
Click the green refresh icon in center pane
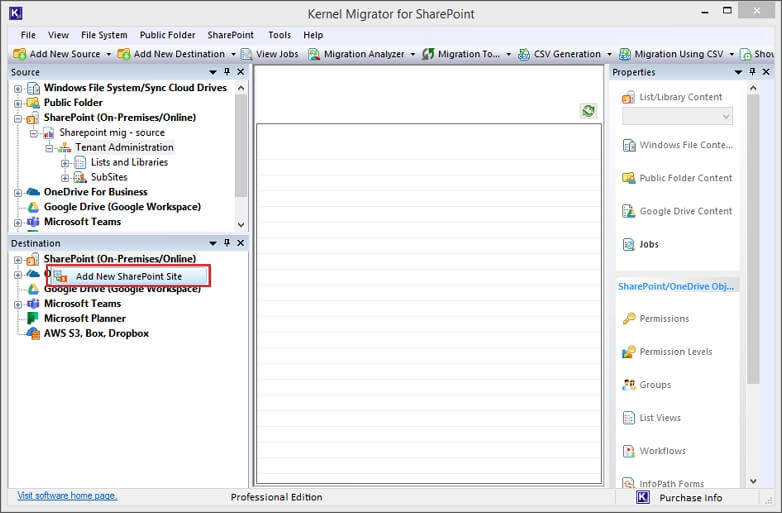[x=588, y=111]
